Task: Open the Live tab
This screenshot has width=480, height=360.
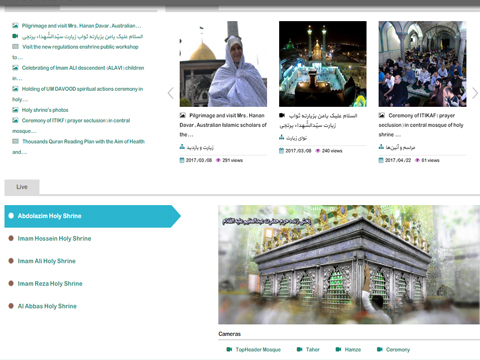Action: (22, 187)
